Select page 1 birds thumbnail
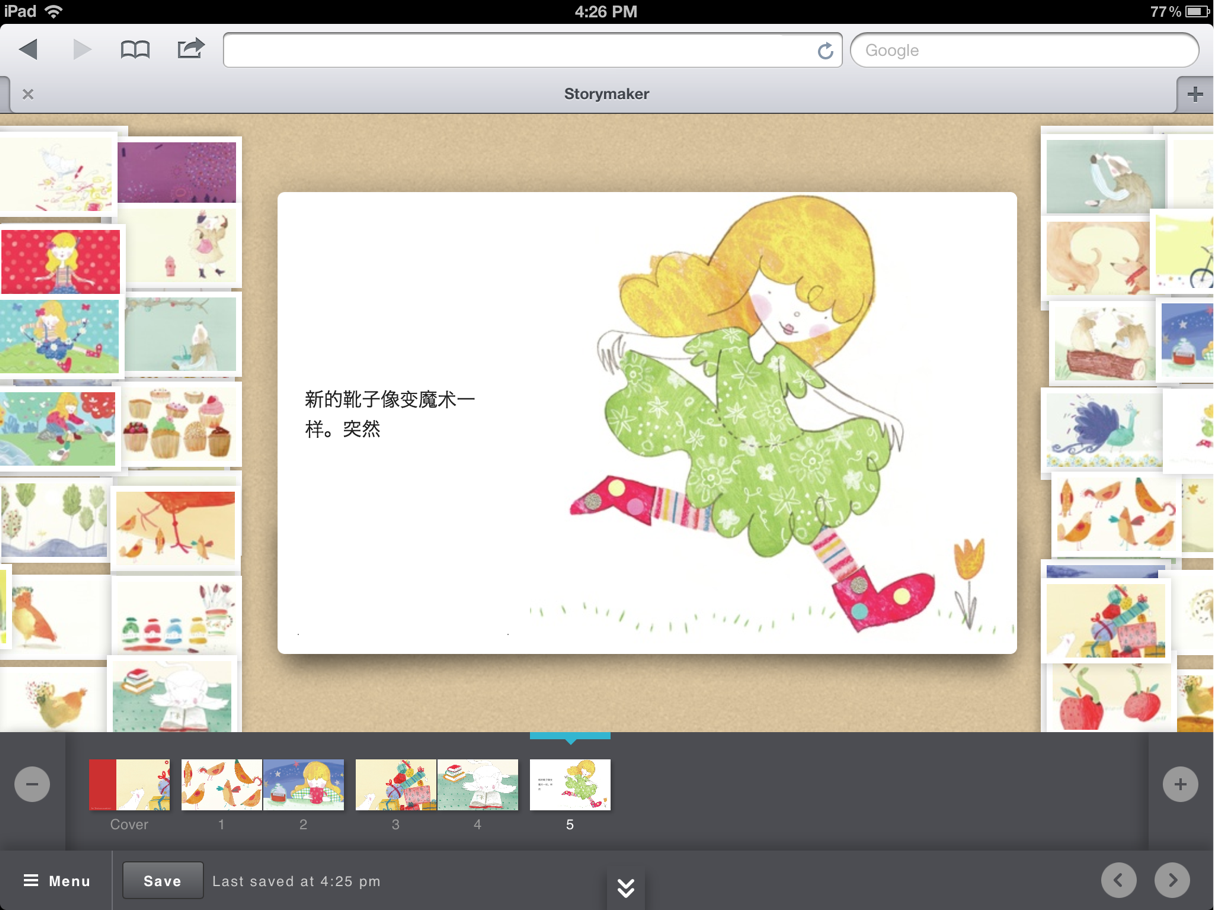Image resolution: width=1214 pixels, height=910 pixels. [222, 784]
